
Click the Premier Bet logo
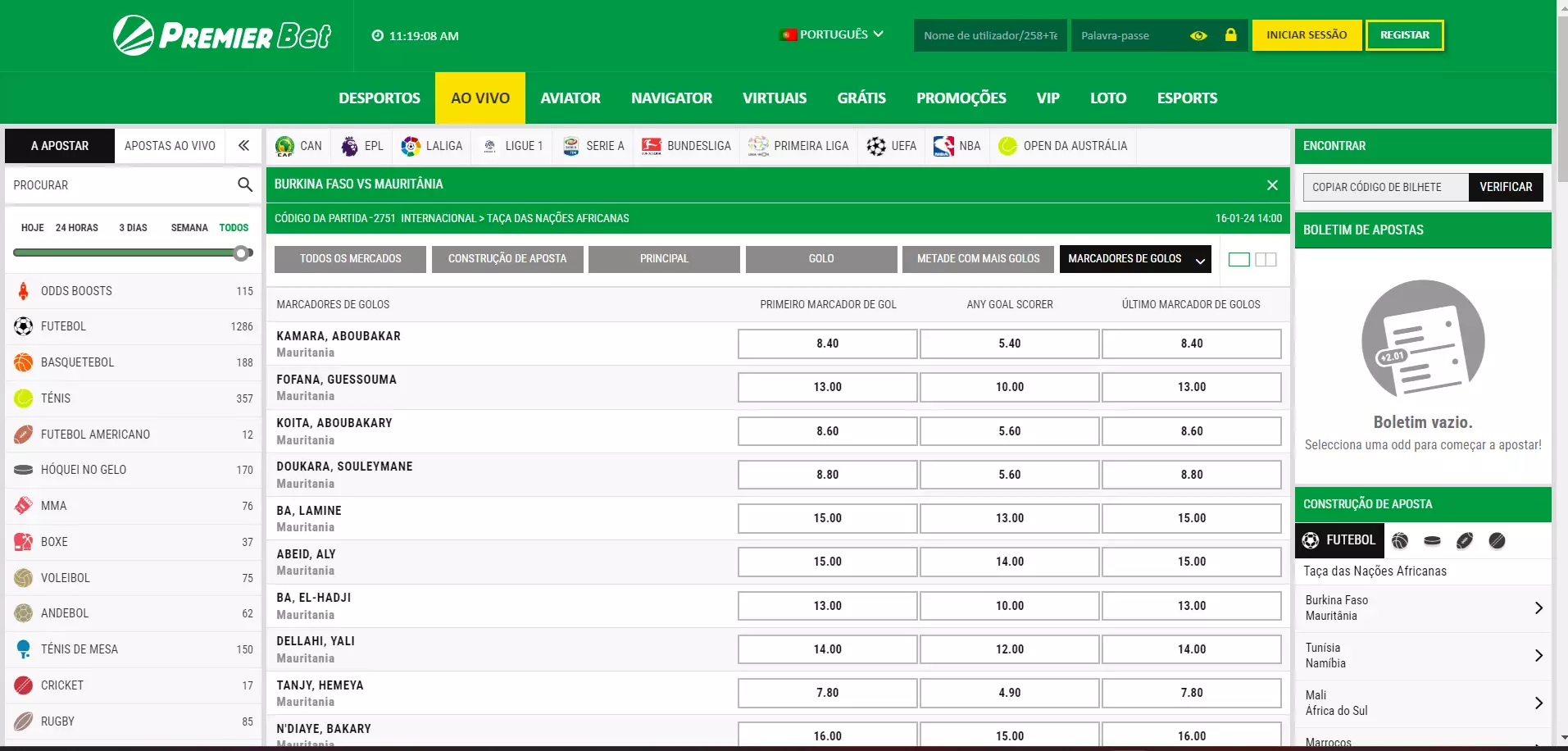click(x=221, y=35)
